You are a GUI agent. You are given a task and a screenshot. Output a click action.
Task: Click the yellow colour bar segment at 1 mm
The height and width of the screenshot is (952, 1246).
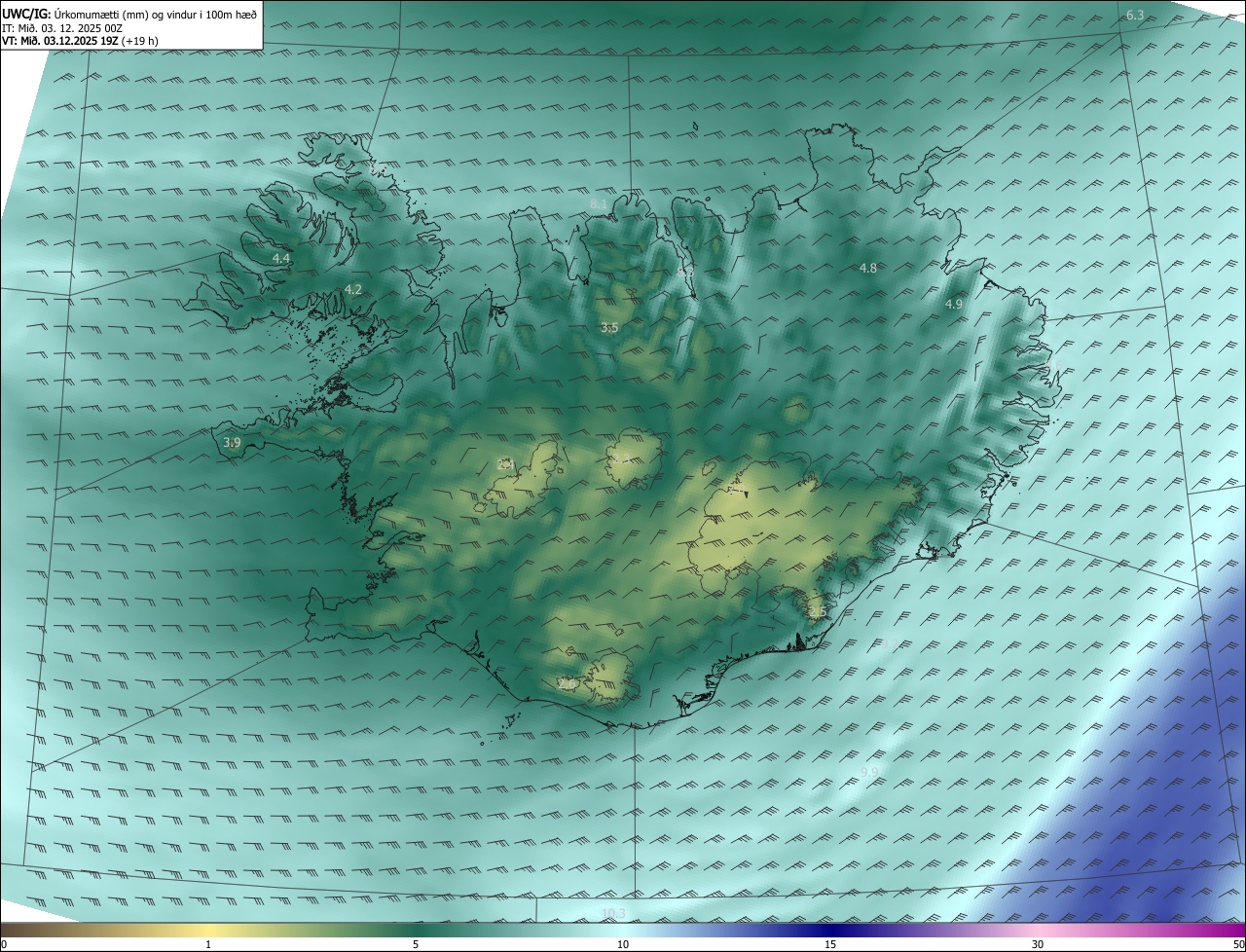coord(208,931)
